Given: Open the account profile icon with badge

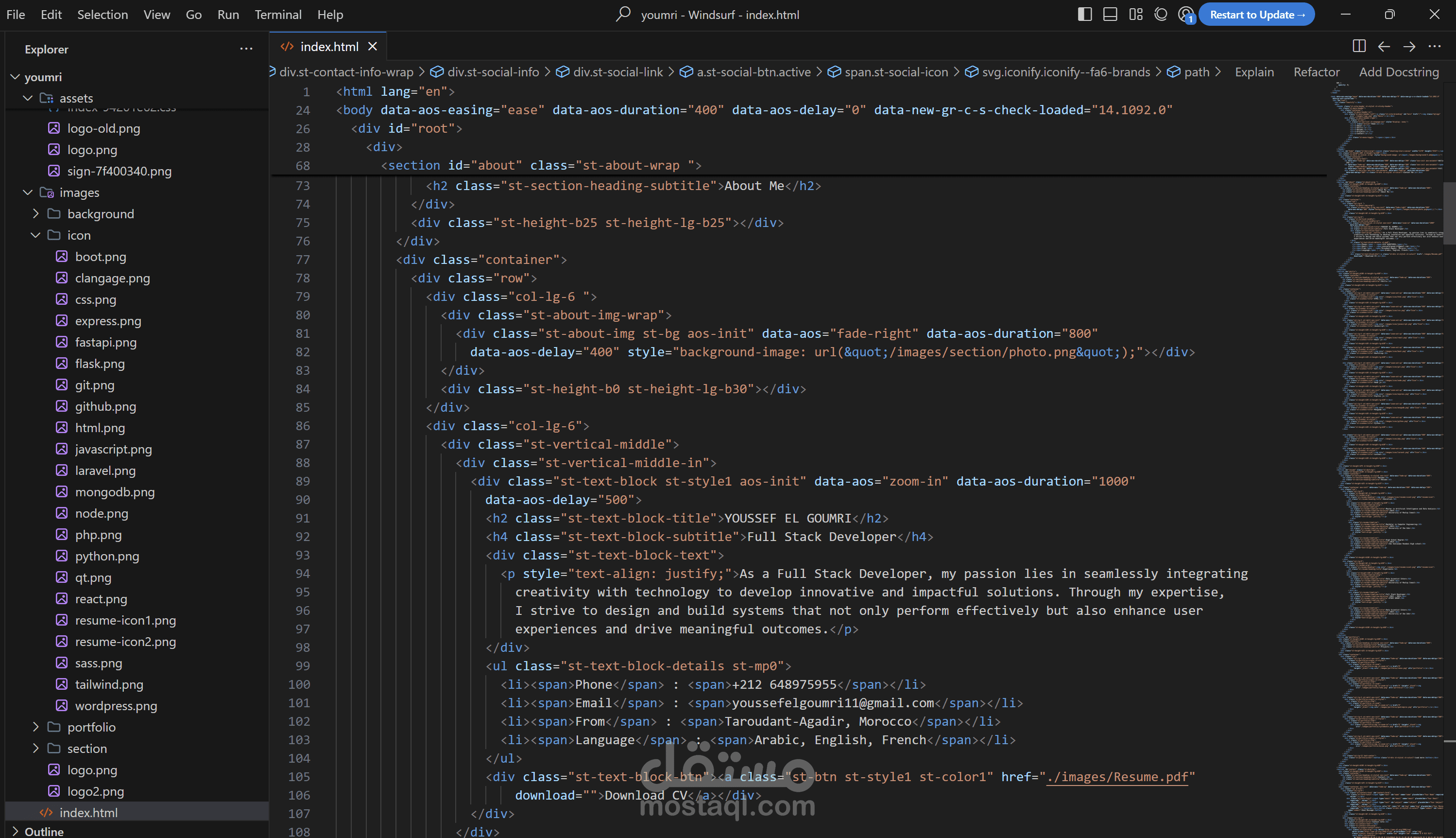Looking at the screenshot, I should (x=1185, y=15).
